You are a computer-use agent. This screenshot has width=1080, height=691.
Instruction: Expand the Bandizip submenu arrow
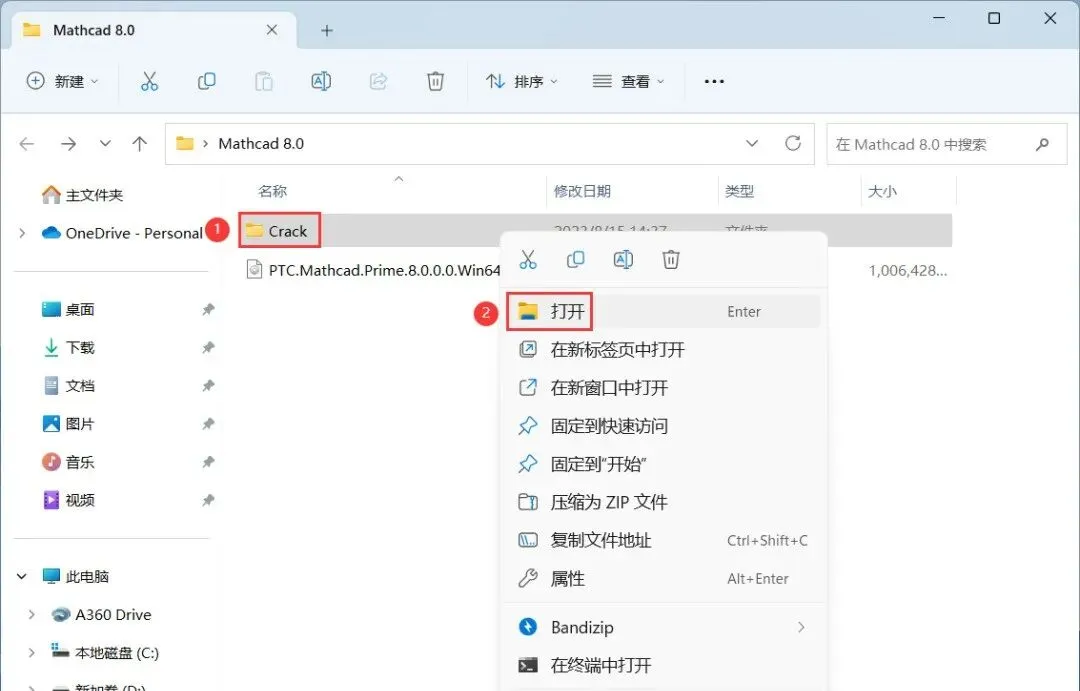801,627
